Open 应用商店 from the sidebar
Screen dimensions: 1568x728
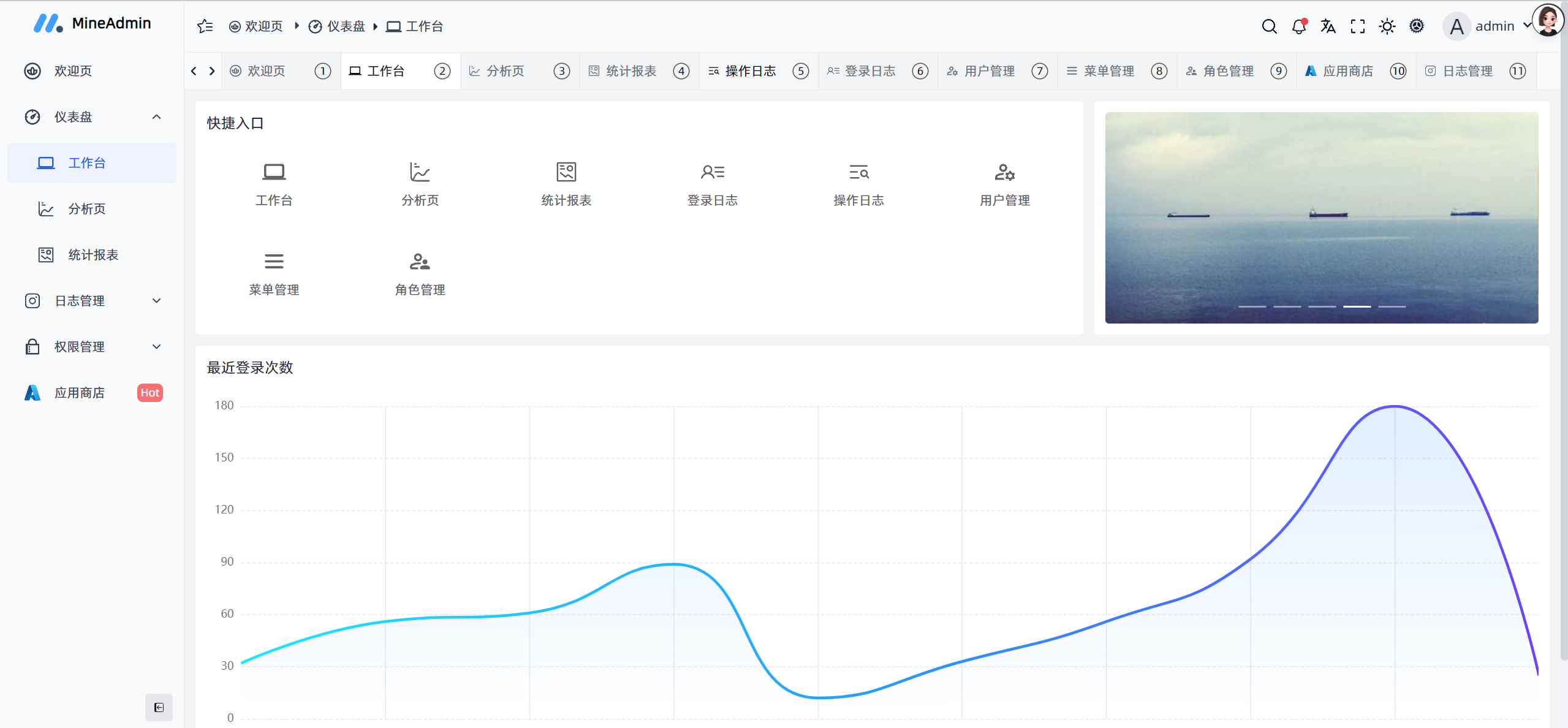pyautogui.click(x=80, y=392)
